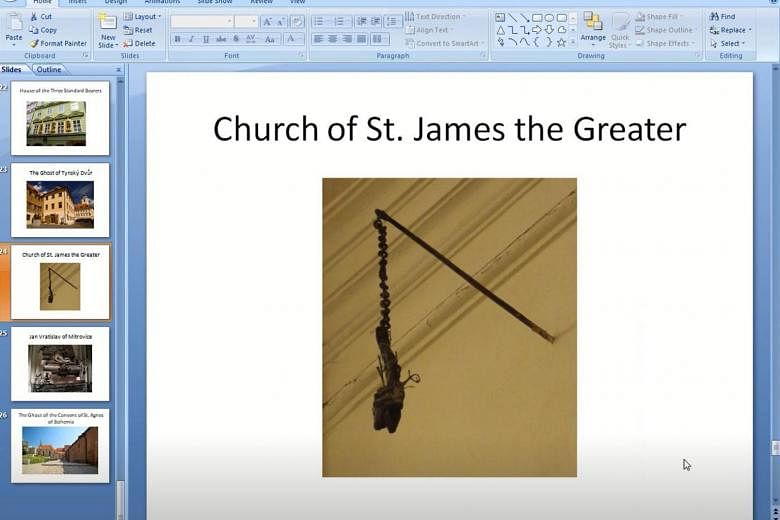
Task: Pick the straight Line shape
Action: (512, 18)
